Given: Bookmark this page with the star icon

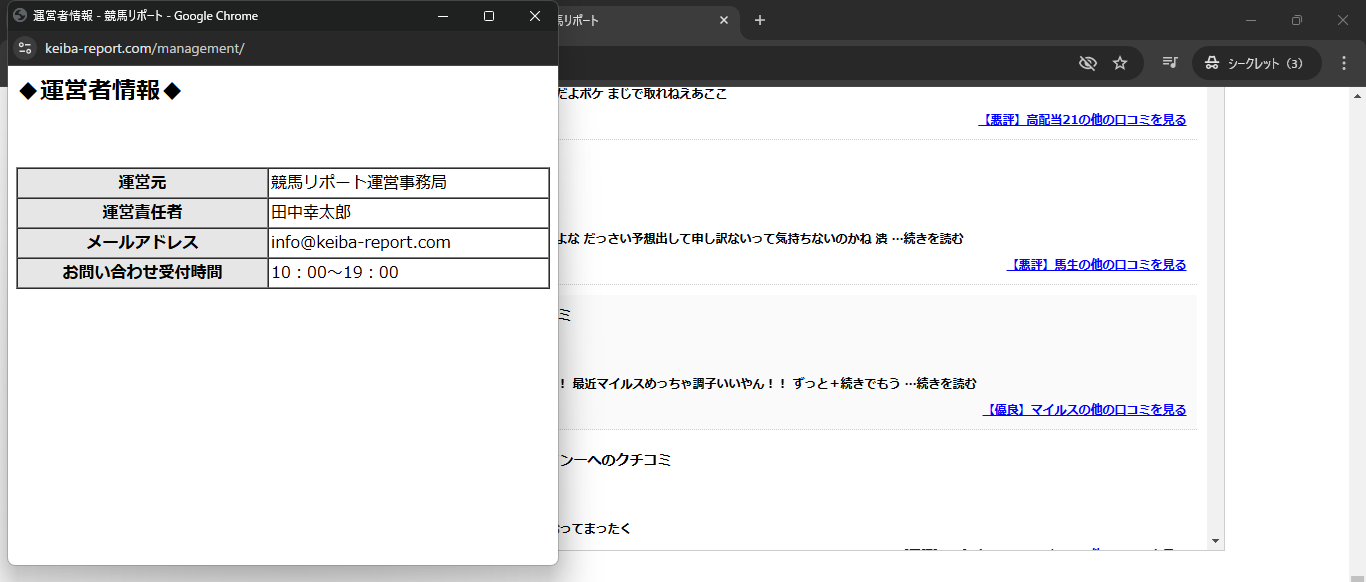Looking at the screenshot, I should pos(1120,63).
